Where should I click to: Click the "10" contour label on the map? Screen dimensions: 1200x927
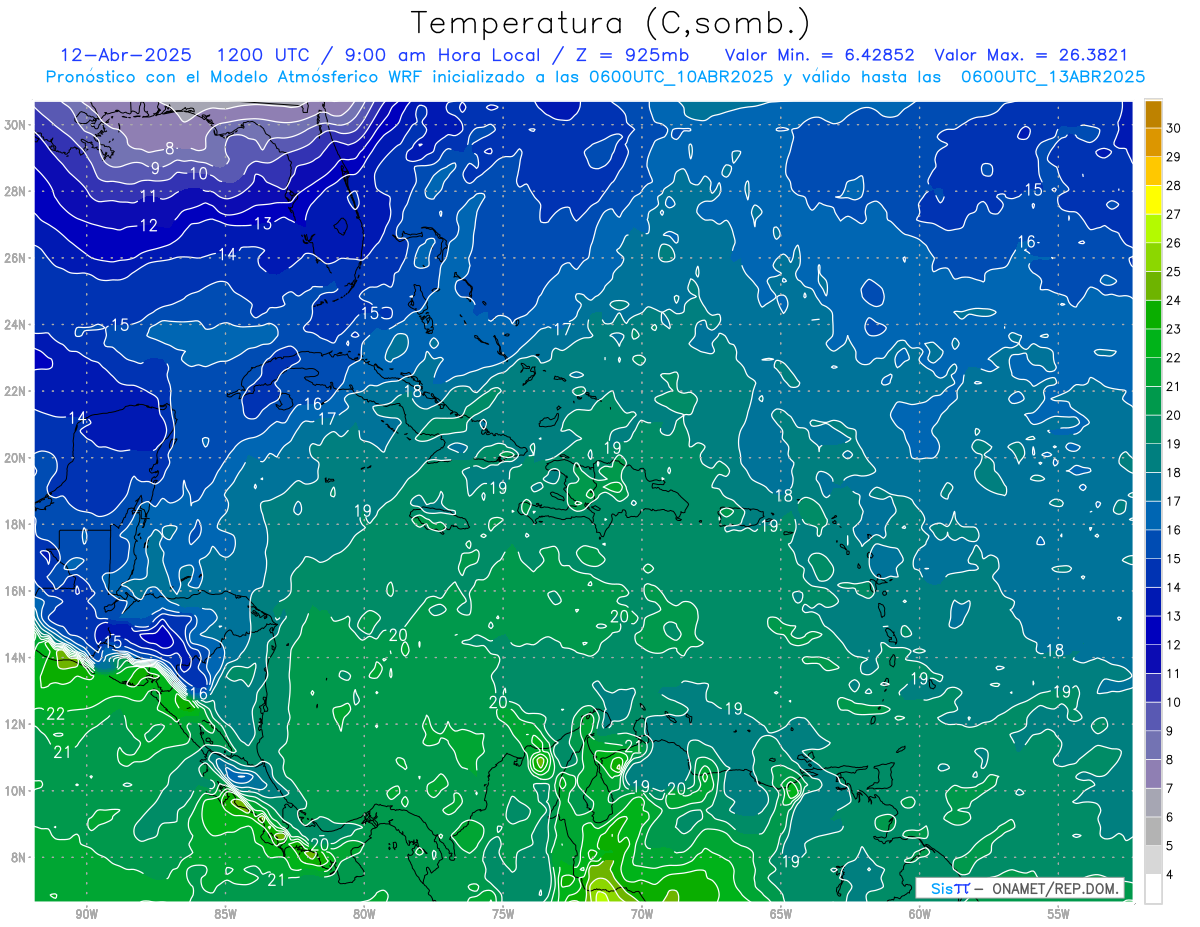tap(198, 173)
